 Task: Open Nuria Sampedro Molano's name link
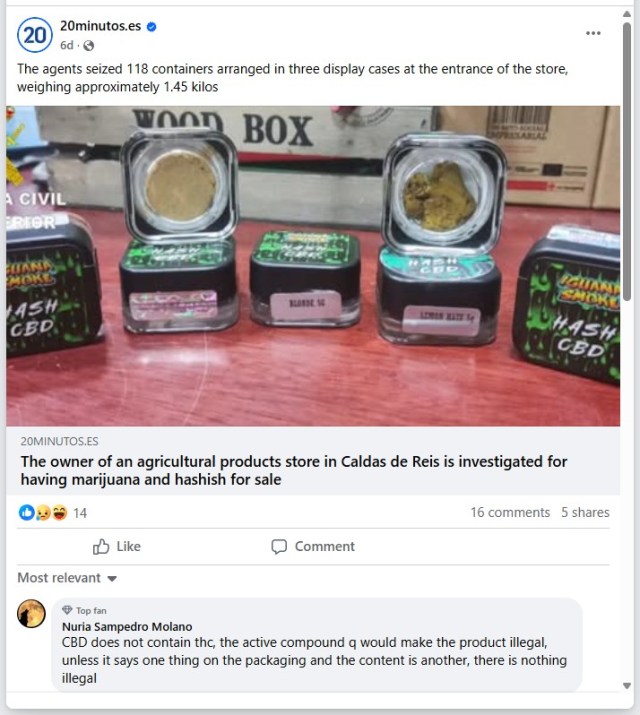127,627
